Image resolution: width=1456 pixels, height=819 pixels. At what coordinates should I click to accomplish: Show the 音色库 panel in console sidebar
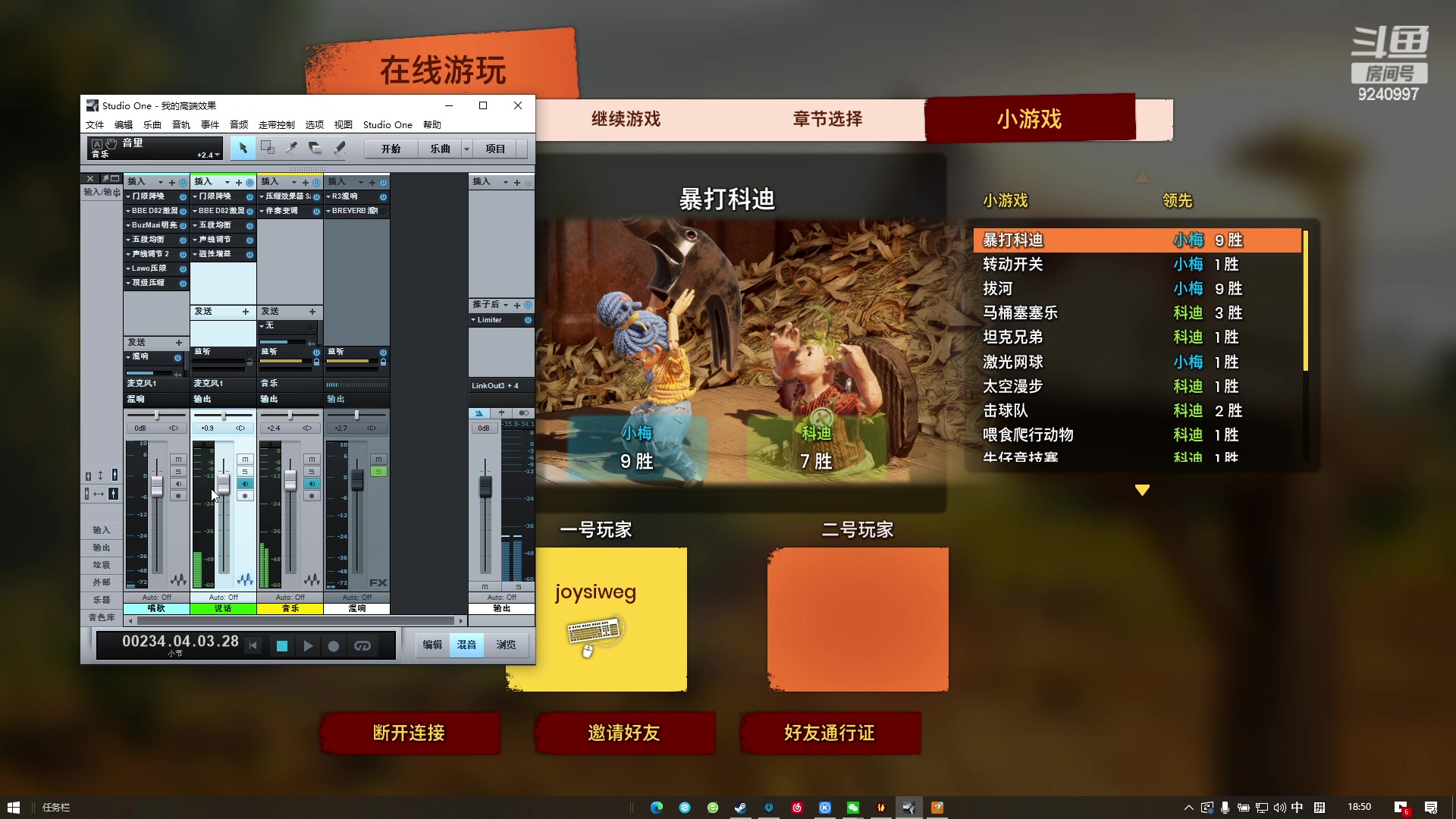click(x=102, y=617)
